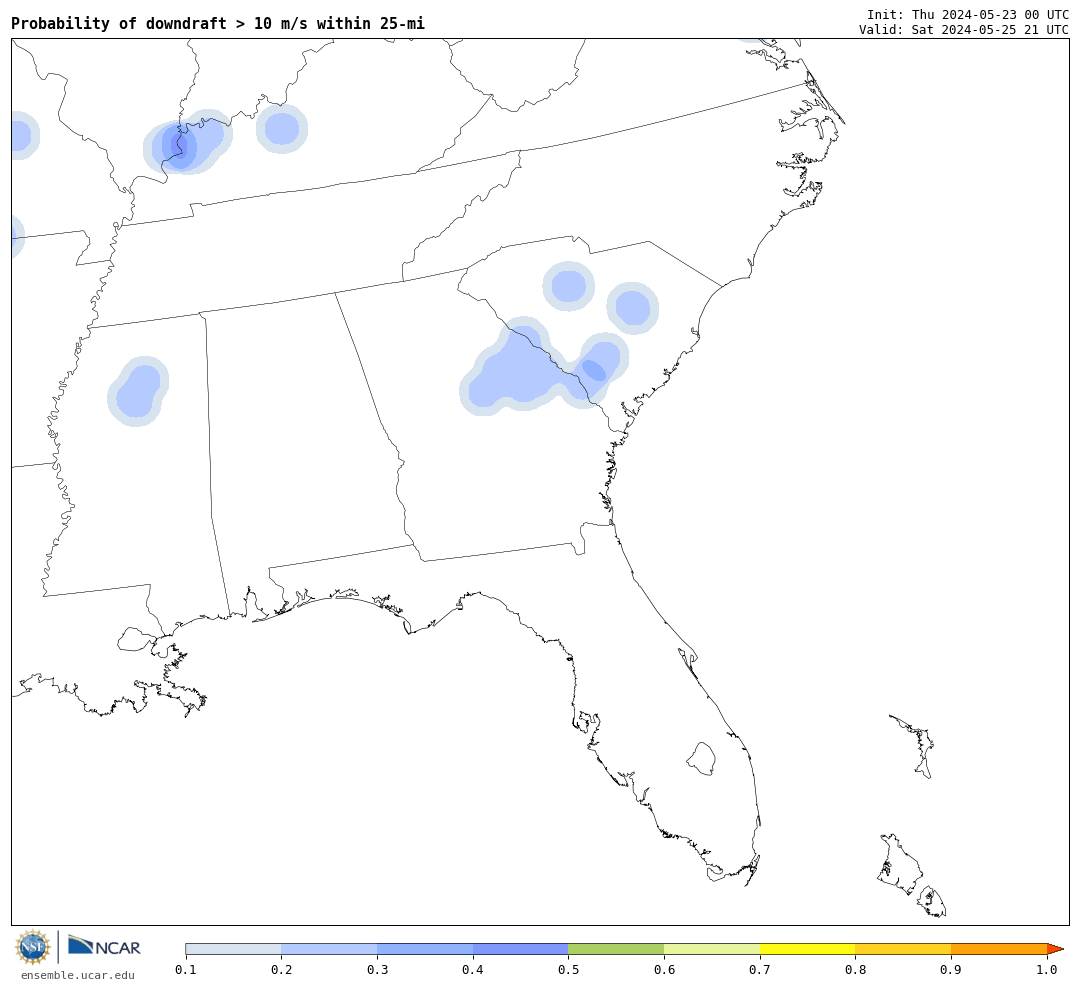Click the Lake Okeechobee outline in Florida
The image size is (1080, 988).
[x=702, y=759]
